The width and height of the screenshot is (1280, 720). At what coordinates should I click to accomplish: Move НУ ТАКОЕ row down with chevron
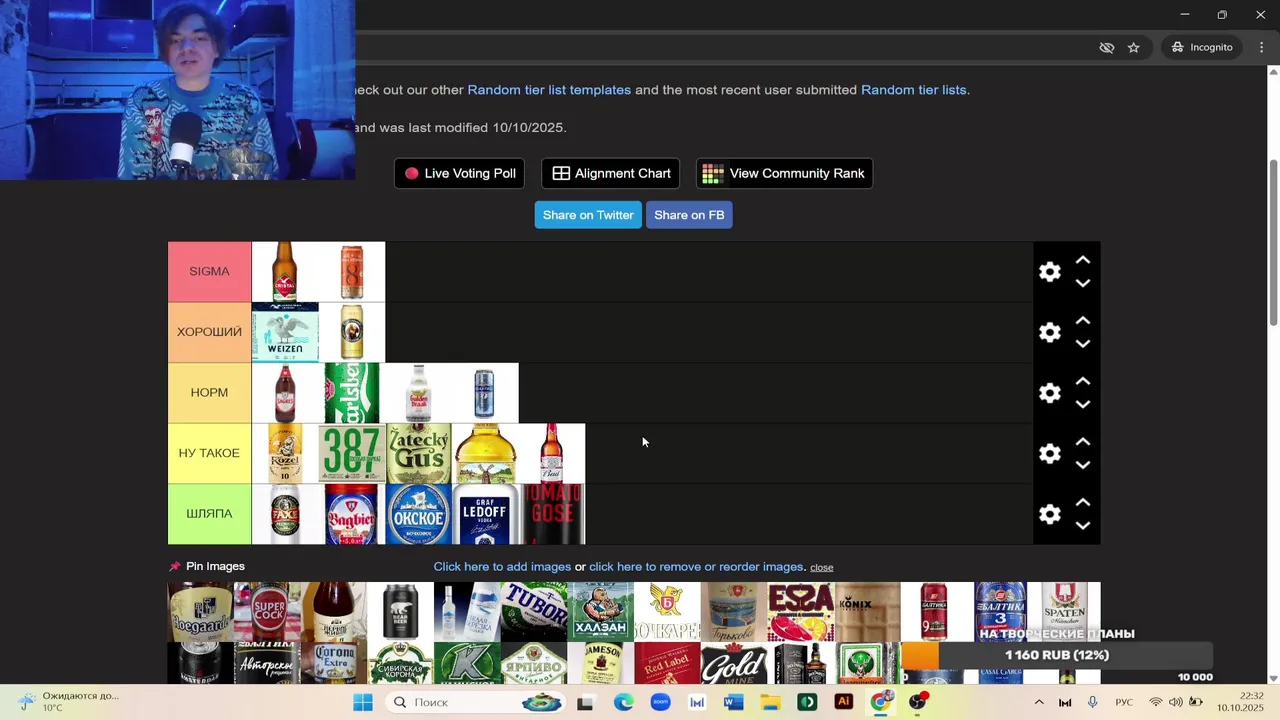point(1082,465)
